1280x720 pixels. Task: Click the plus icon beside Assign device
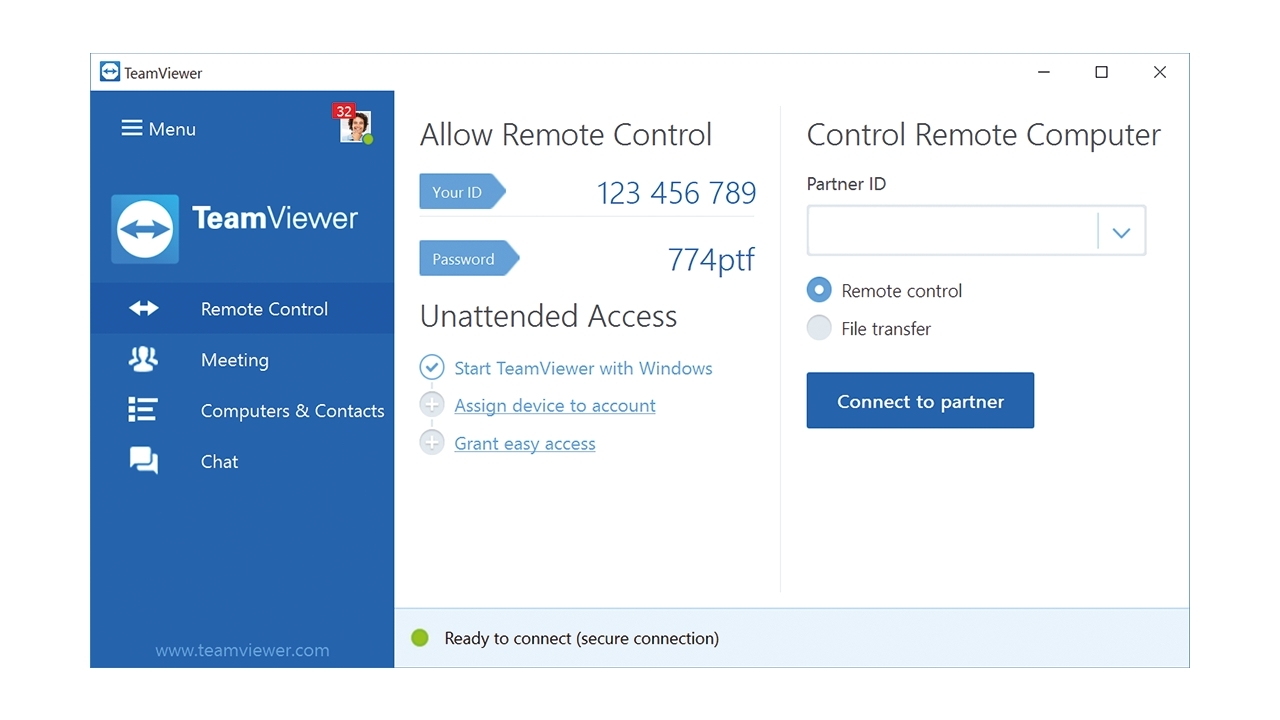click(432, 405)
